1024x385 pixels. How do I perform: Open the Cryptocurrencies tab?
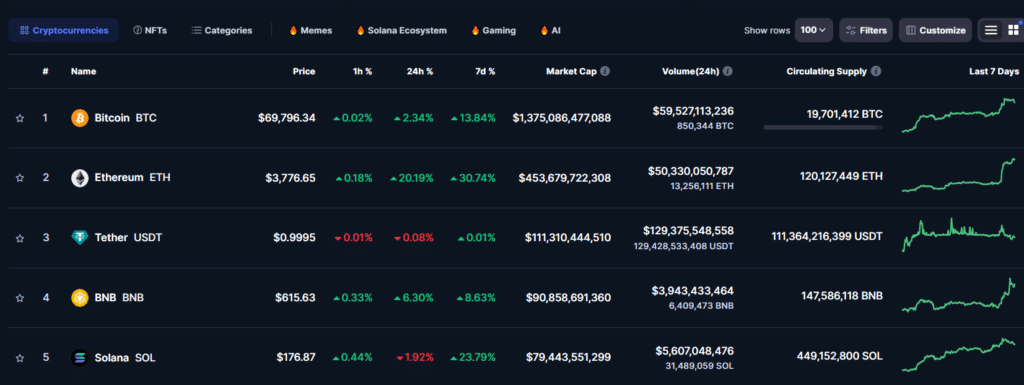pyautogui.click(x=63, y=30)
